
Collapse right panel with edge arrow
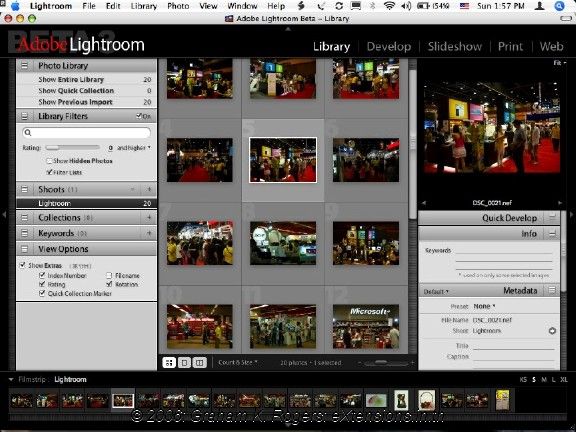pyautogui.click(x=572, y=214)
